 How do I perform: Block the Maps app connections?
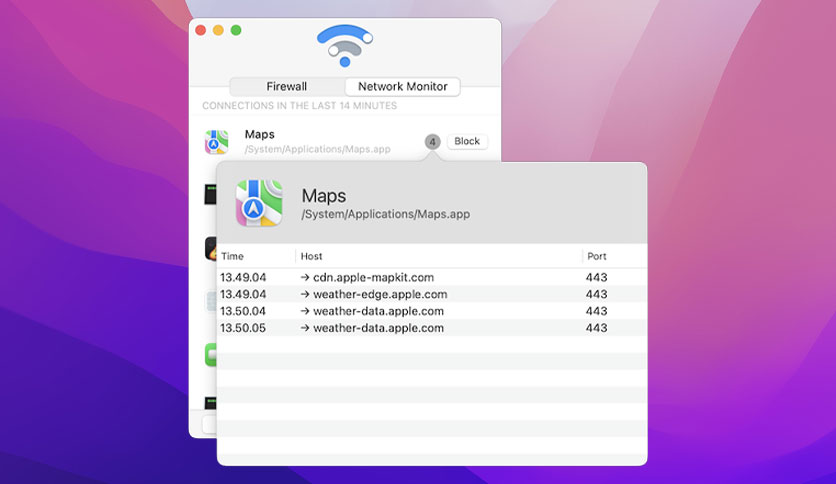[x=467, y=141]
